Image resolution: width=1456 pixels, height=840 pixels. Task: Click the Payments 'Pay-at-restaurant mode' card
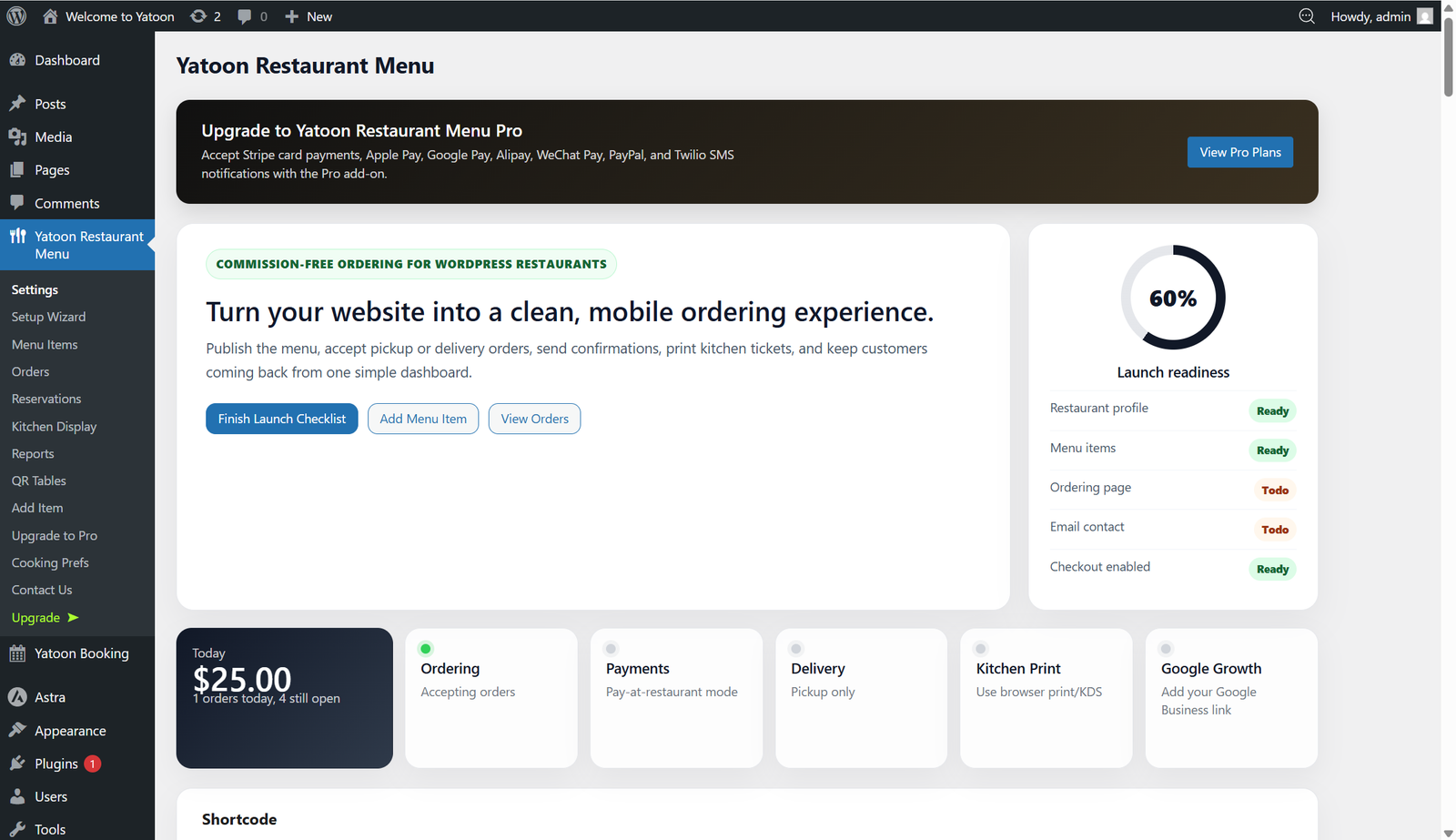pos(676,698)
